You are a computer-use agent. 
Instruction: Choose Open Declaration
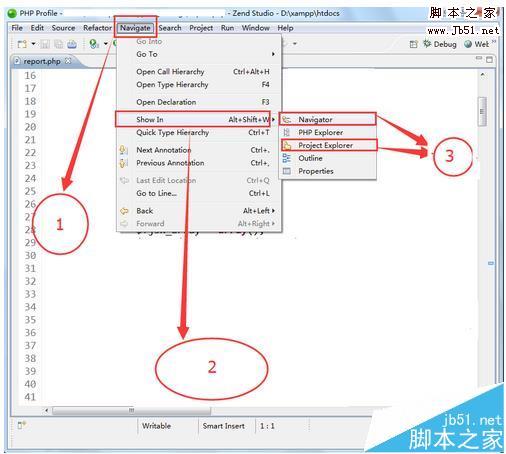pos(199,102)
